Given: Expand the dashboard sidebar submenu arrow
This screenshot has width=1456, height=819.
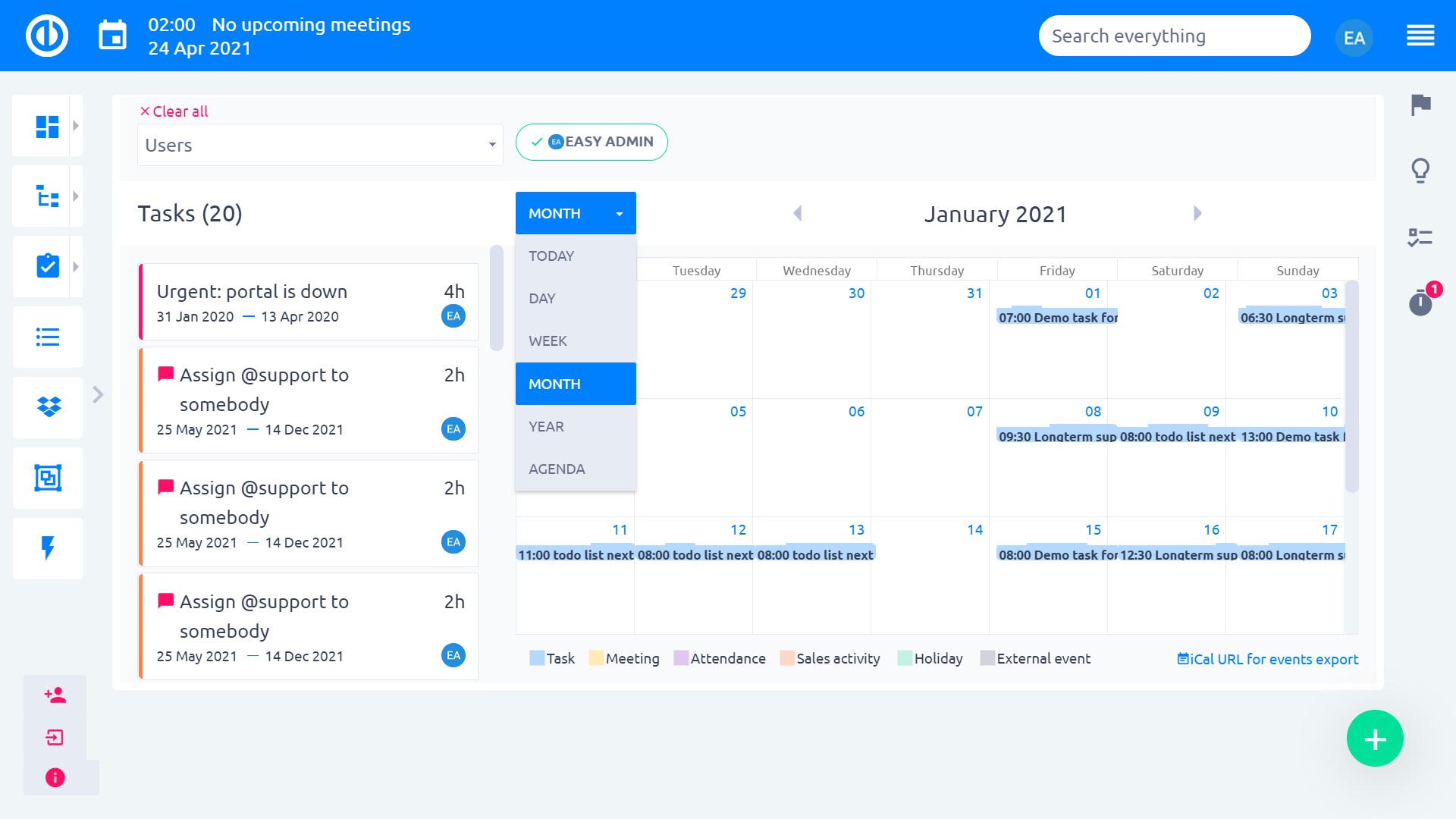Looking at the screenshot, I should [x=76, y=126].
